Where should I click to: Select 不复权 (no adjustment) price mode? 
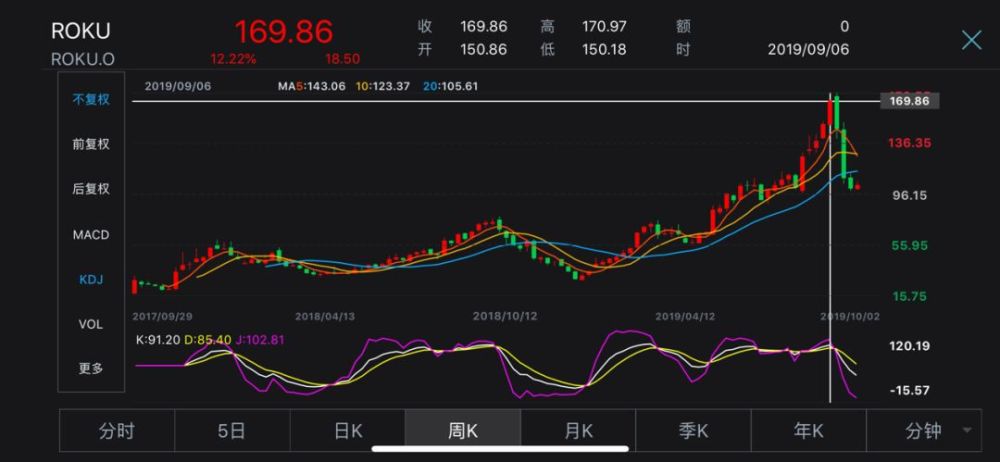pos(91,100)
